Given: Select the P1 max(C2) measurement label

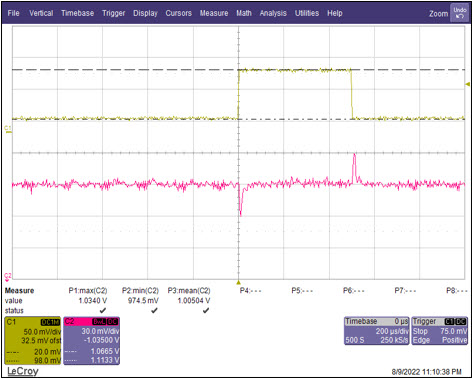Looking at the screenshot, I should click(88, 291).
